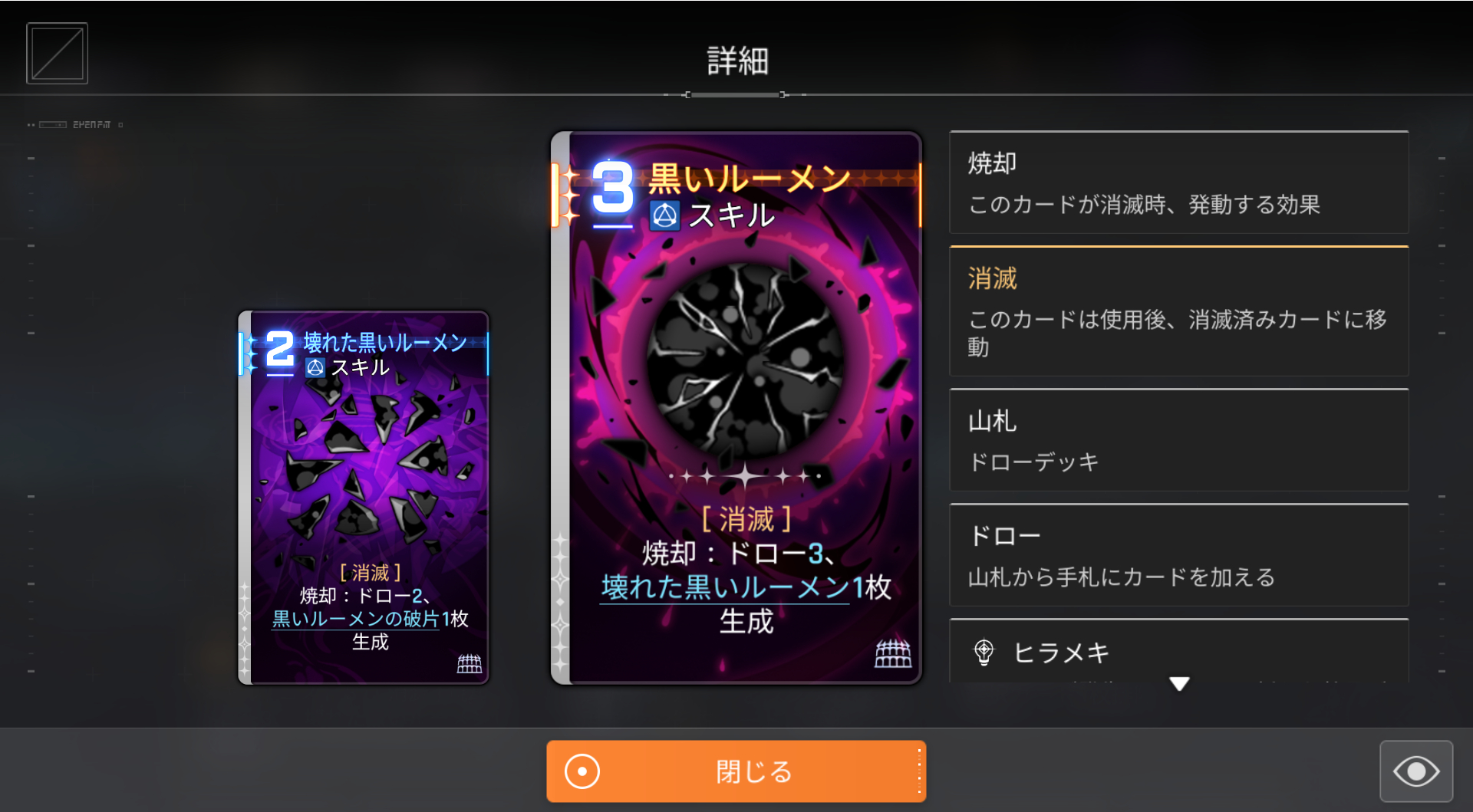Image resolution: width=1473 pixels, height=812 pixels.
Task: Close the details with 閉じる button
Action: [x=736, y=771]
